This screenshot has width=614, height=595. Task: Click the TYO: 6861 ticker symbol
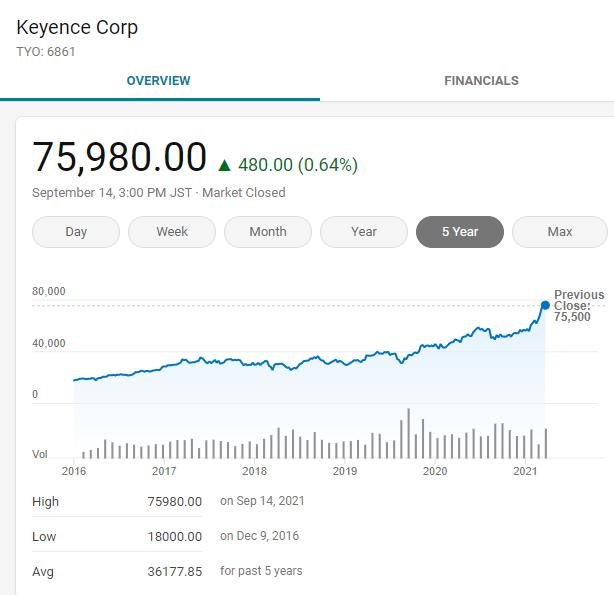click(46, 51)
